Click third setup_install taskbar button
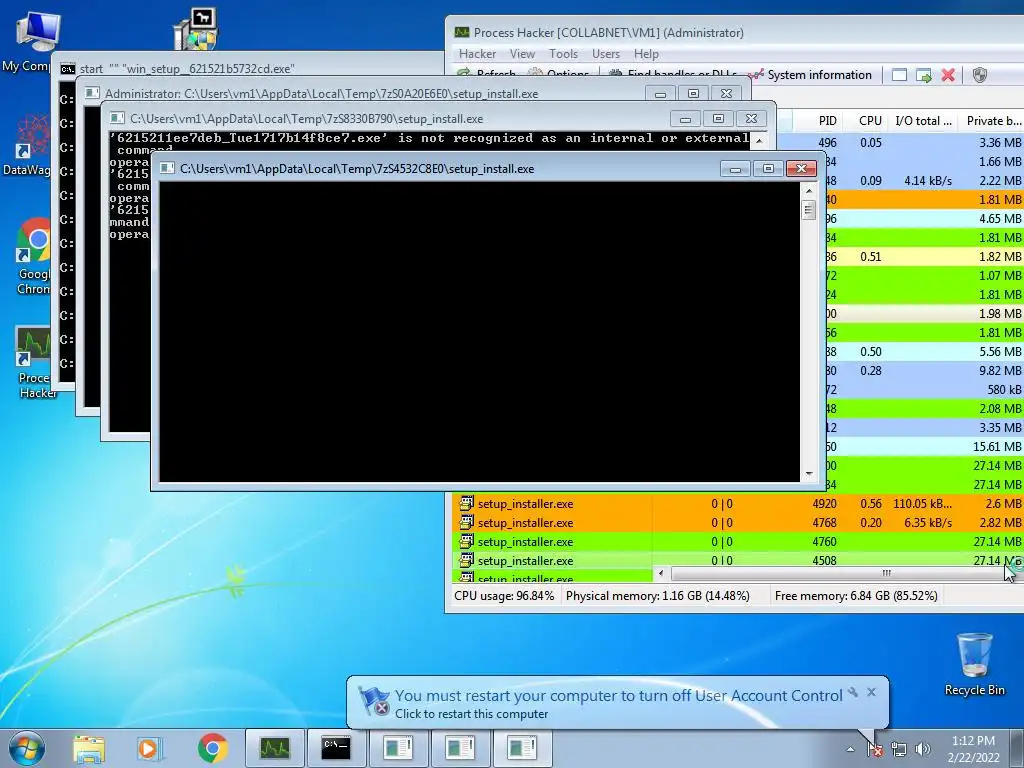Image resolution: width=1024 pixels, height=768 pixels. coord(522,748)
